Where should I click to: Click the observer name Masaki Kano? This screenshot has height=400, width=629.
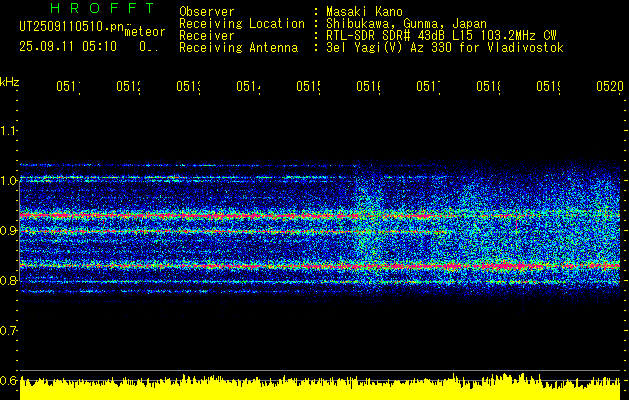pos(364,12)
